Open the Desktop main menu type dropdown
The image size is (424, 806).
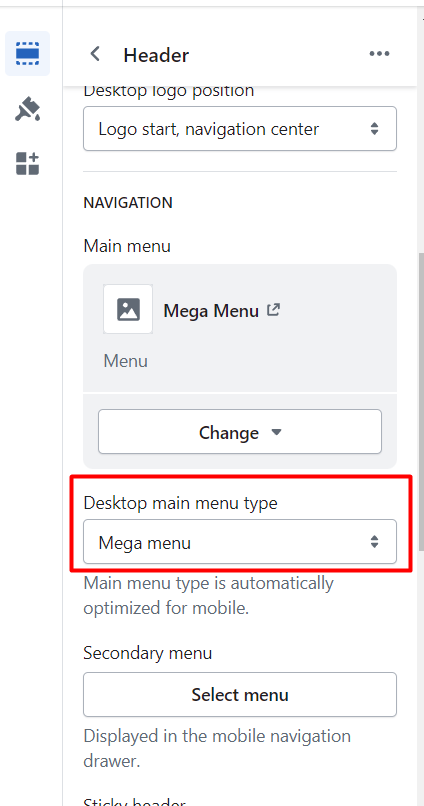pyautogui.click(x=240, y=542)
